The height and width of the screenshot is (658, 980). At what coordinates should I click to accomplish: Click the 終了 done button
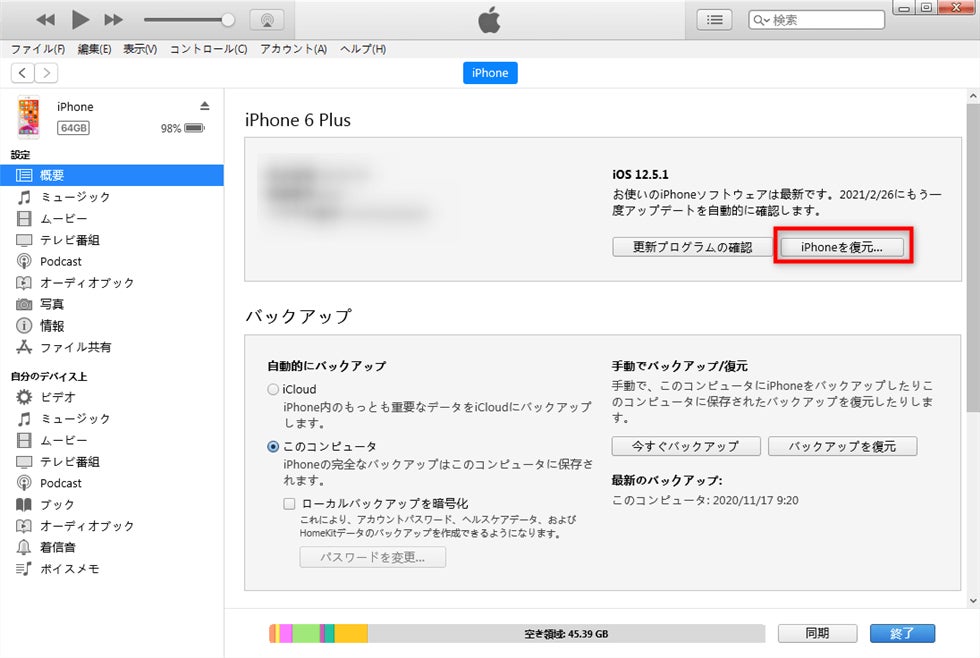coord(902,634)
